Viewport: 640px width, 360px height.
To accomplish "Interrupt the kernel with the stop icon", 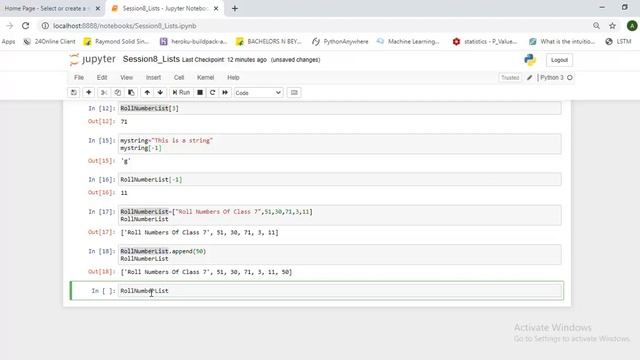I will [x=200, y=93].
